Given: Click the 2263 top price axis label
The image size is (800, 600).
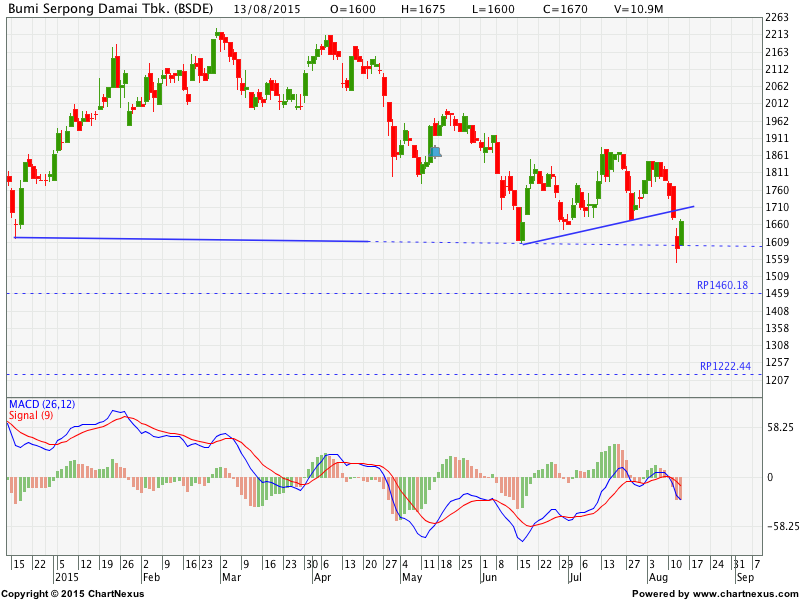Looking at the screenshot, I should [776, 18].
